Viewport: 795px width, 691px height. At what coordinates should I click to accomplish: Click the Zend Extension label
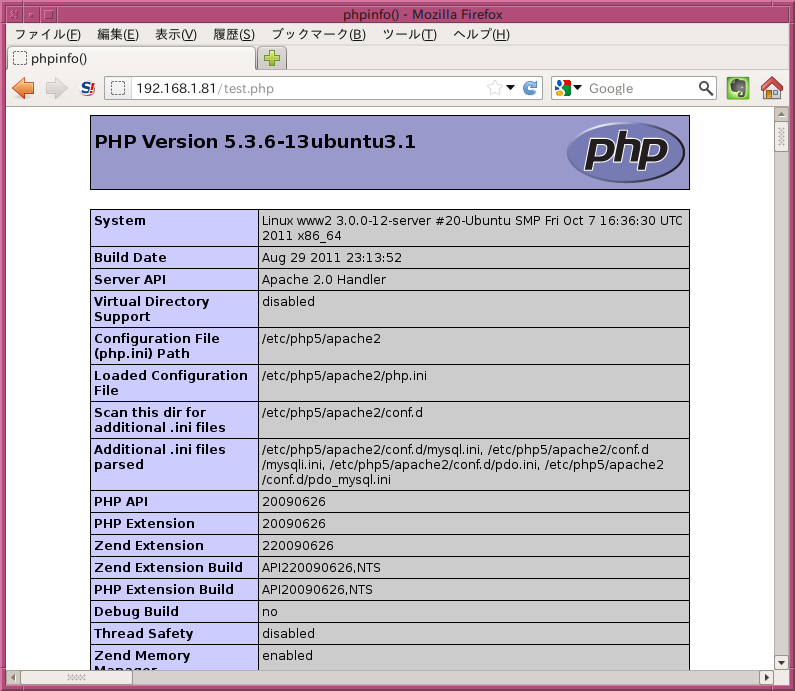pos(149,545)
